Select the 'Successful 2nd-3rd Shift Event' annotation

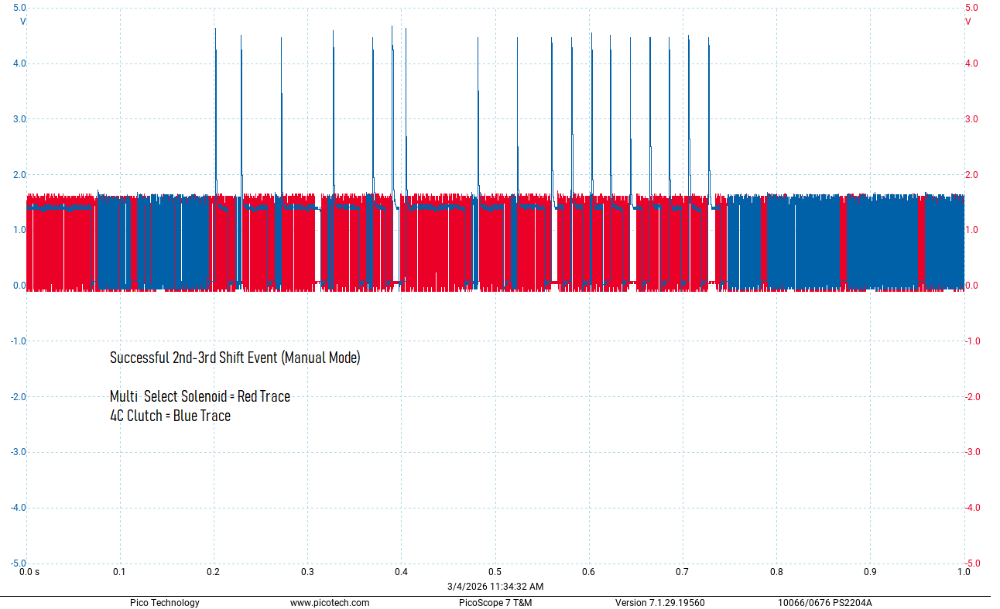click(x=234, y=357)
